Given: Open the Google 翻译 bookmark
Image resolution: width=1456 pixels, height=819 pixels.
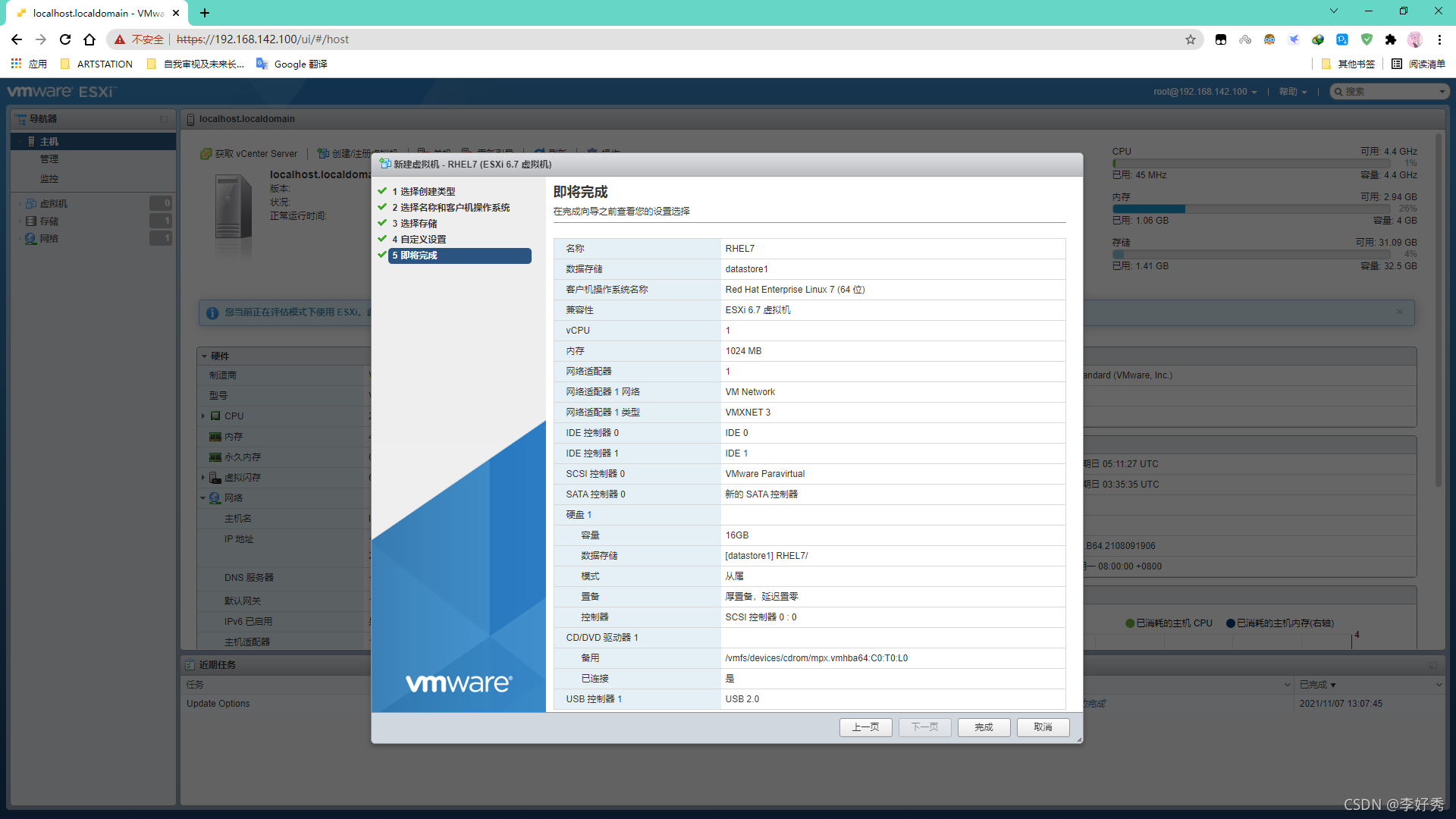Looking at the screenshot, I should (292, 64).
